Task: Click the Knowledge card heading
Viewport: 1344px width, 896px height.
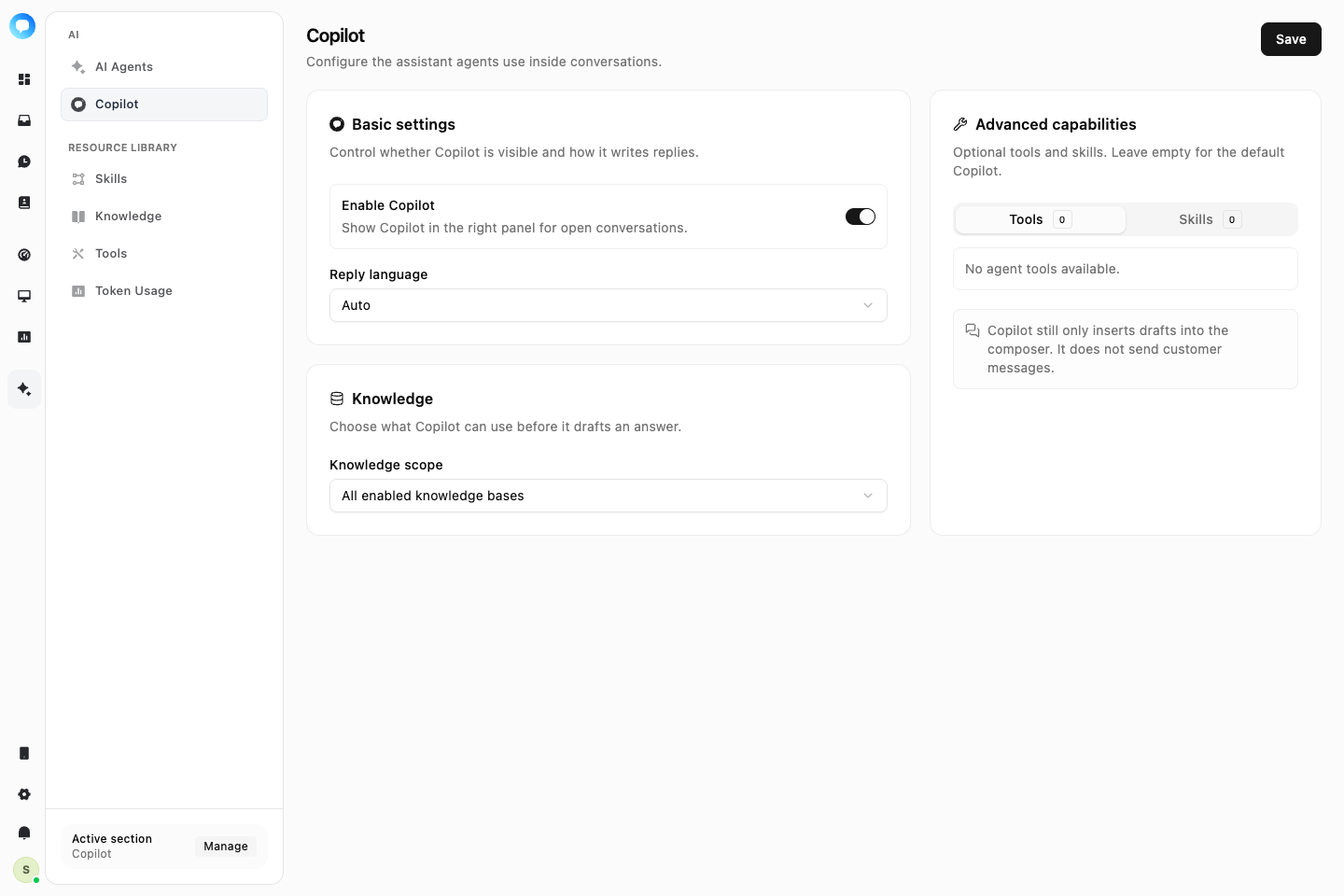Action: click(392, 399)
